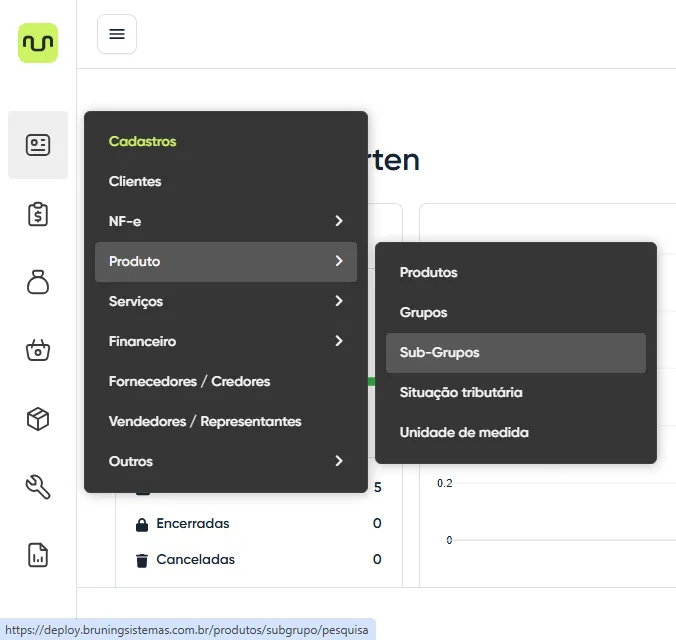The width and height of the screenshot is (676, 640).
Task: Expand the Serviços submenu
Action: pos(225,301)
